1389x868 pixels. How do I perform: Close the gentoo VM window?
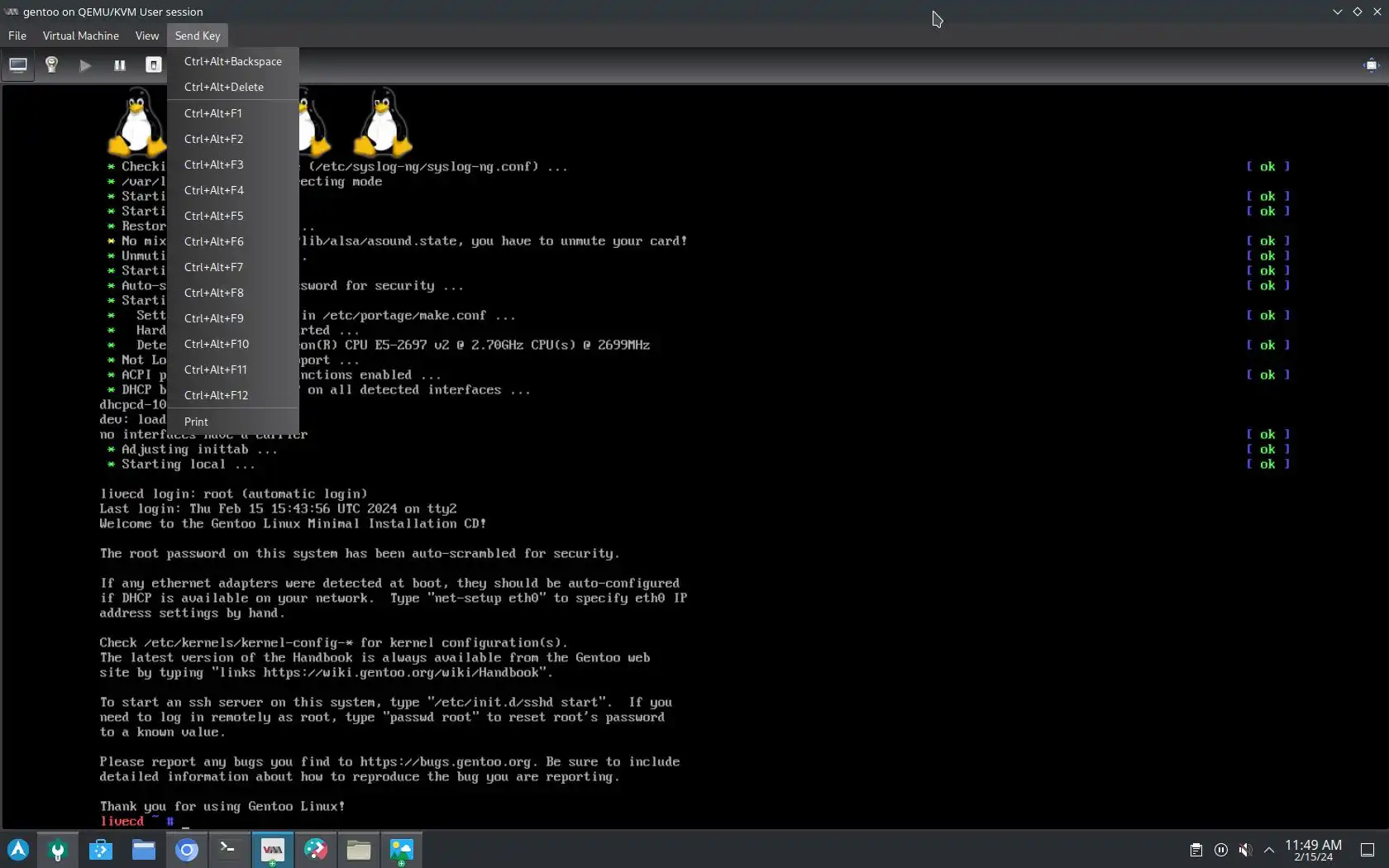click(x=1377, y=12)
